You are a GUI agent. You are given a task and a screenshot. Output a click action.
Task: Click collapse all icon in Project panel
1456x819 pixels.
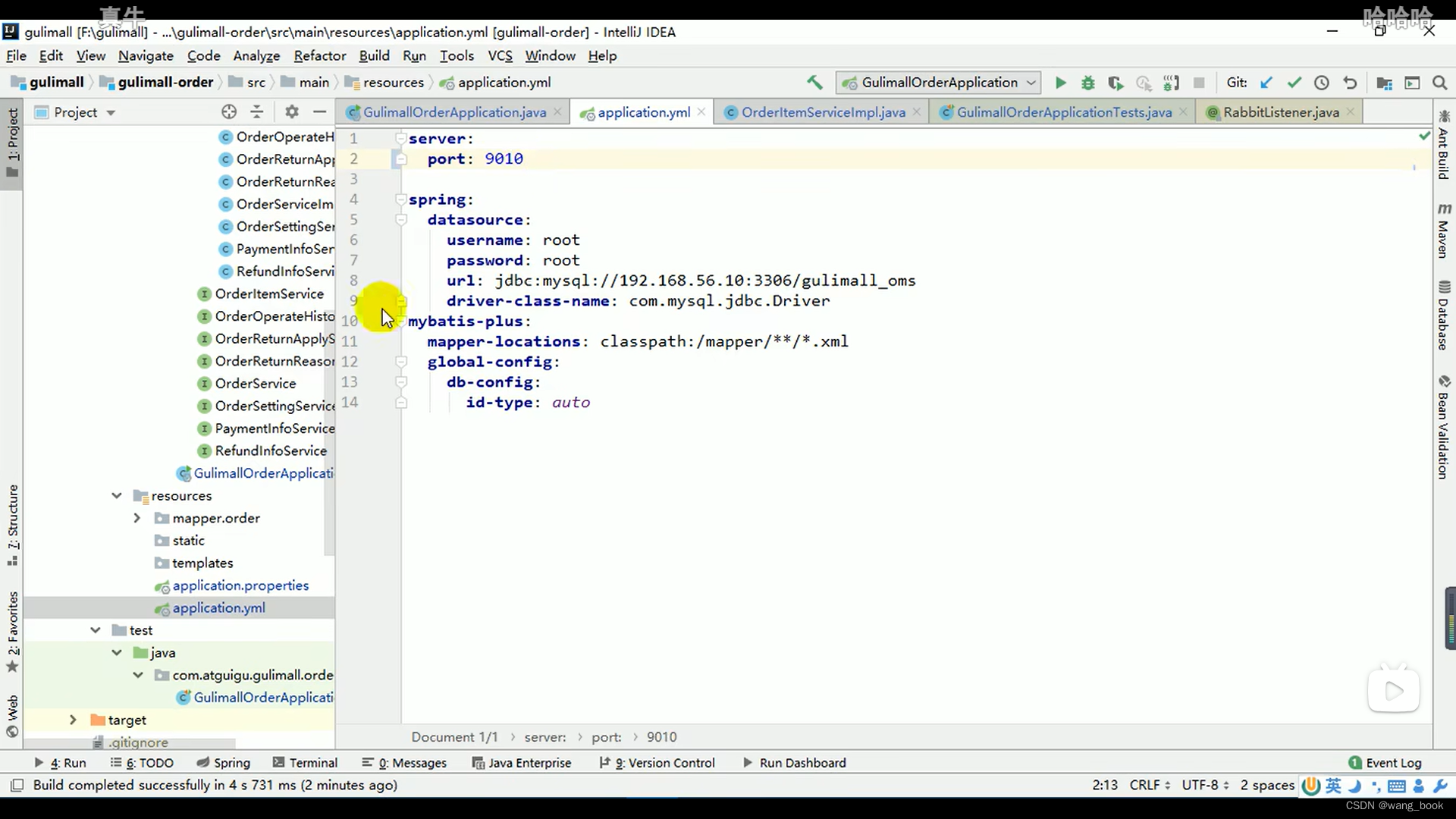pos(257,112)
